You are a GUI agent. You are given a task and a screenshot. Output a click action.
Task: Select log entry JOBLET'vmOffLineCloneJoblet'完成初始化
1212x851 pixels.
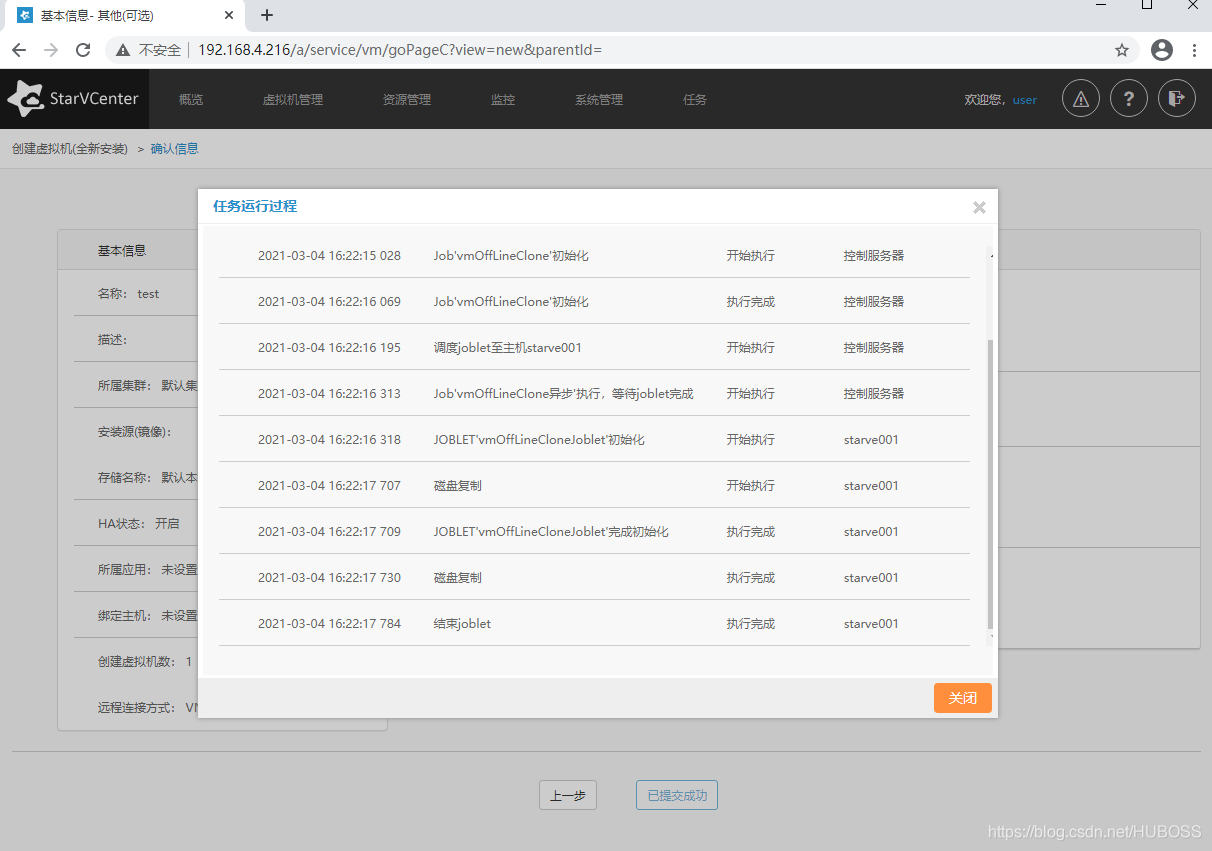[551, 532]
